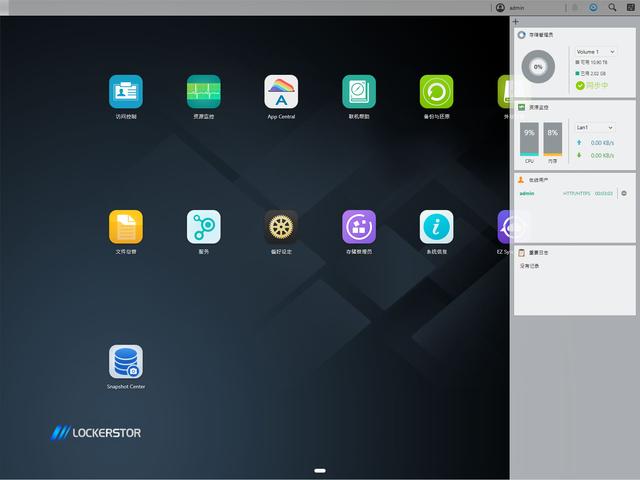Select the desktop page indicator dot
Viewport: 640px width, 480px height.
click(x=320, y=469)
